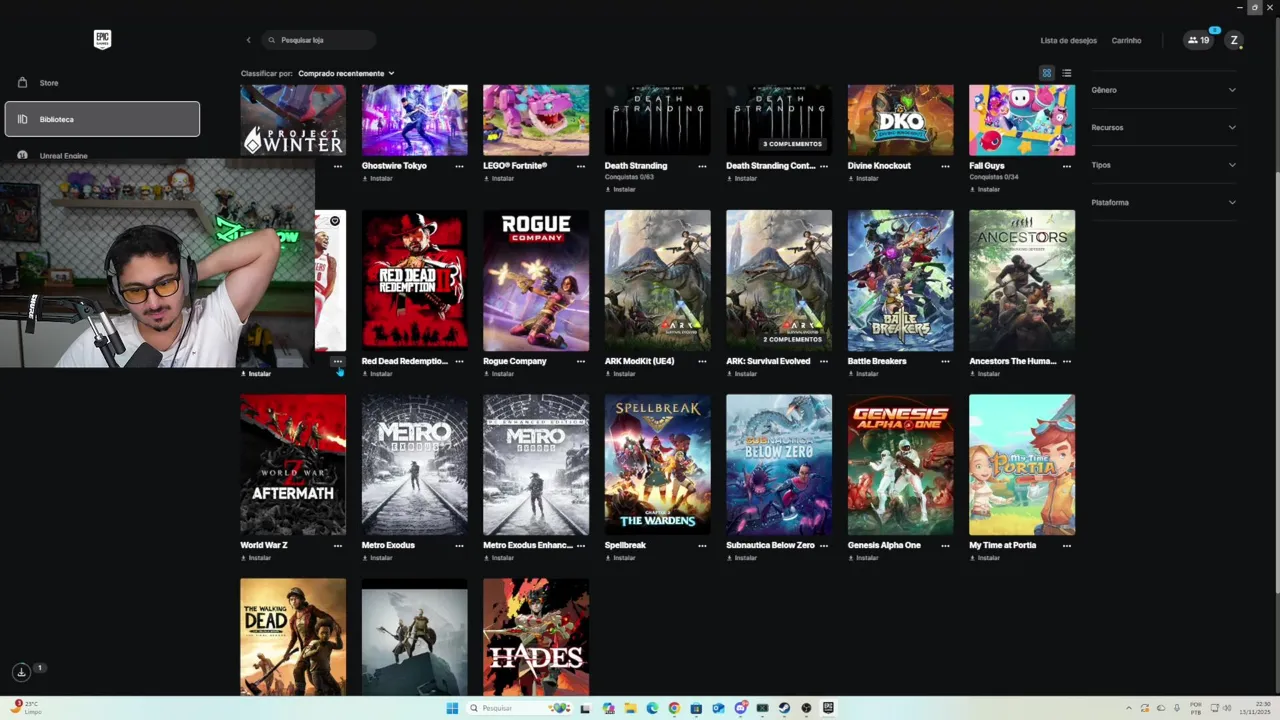Install My Time at Portia
1280x720 pixels.
(984, 558)
